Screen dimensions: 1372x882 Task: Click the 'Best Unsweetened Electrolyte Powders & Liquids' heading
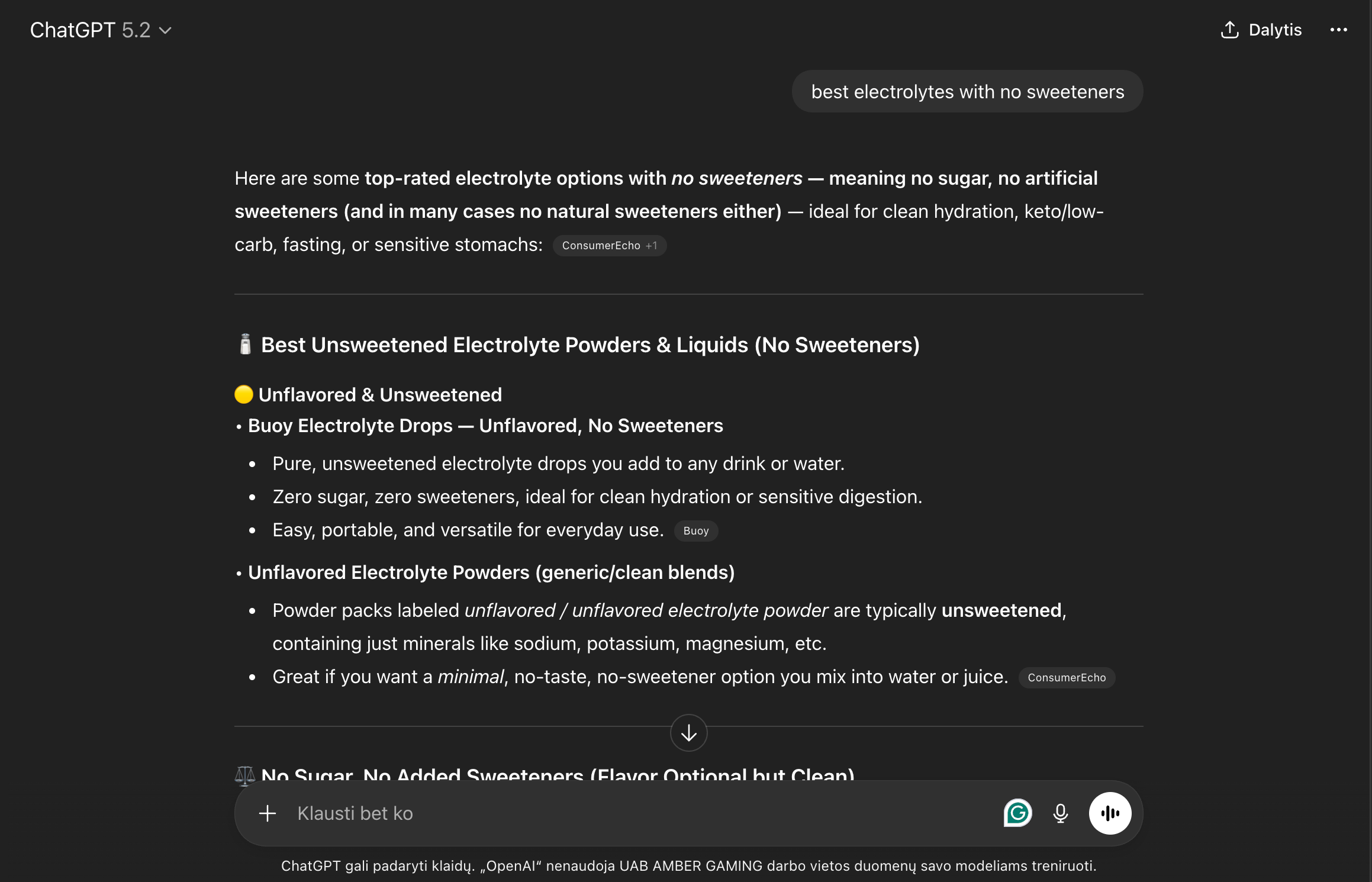[590, 345]
